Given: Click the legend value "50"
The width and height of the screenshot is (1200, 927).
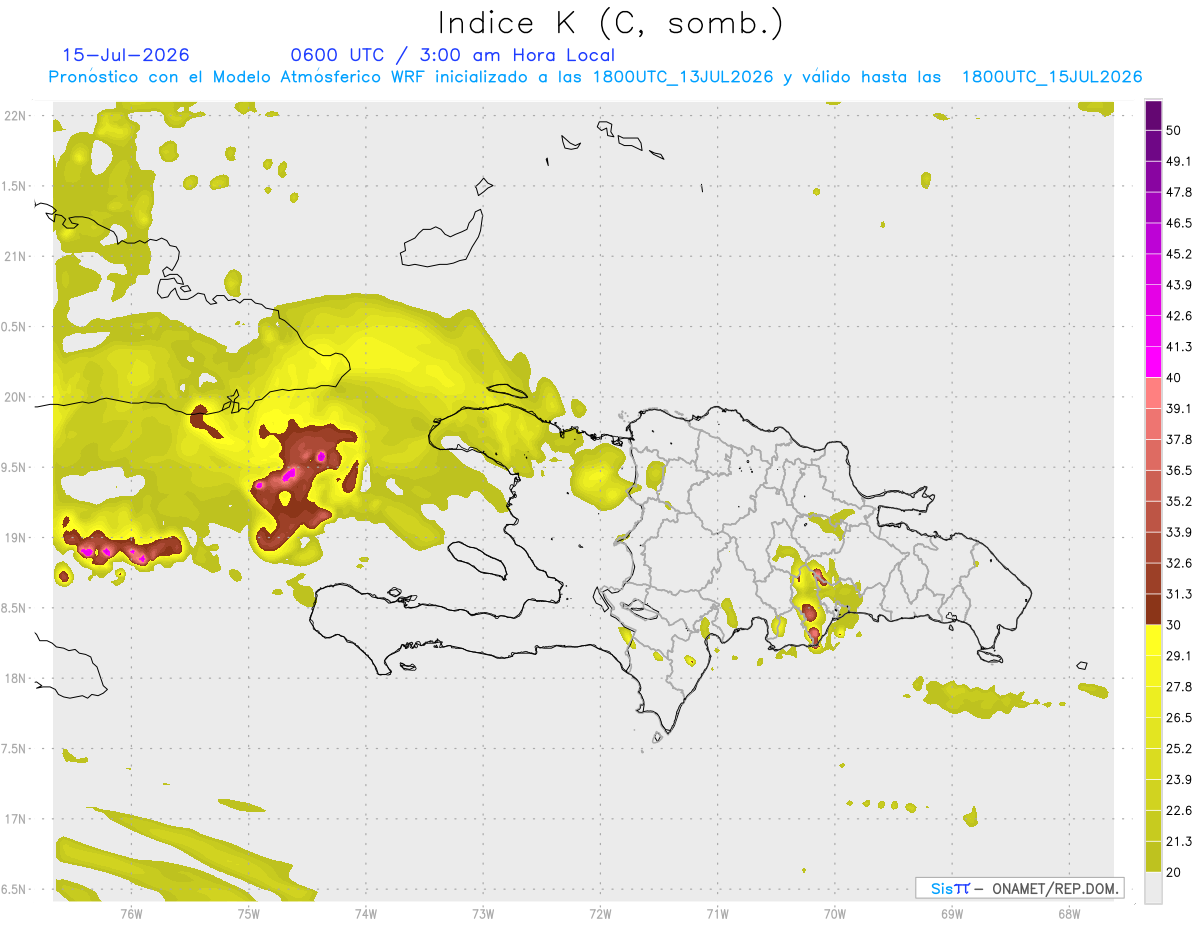Looking at the screenshot, I should click(1174, 130).
